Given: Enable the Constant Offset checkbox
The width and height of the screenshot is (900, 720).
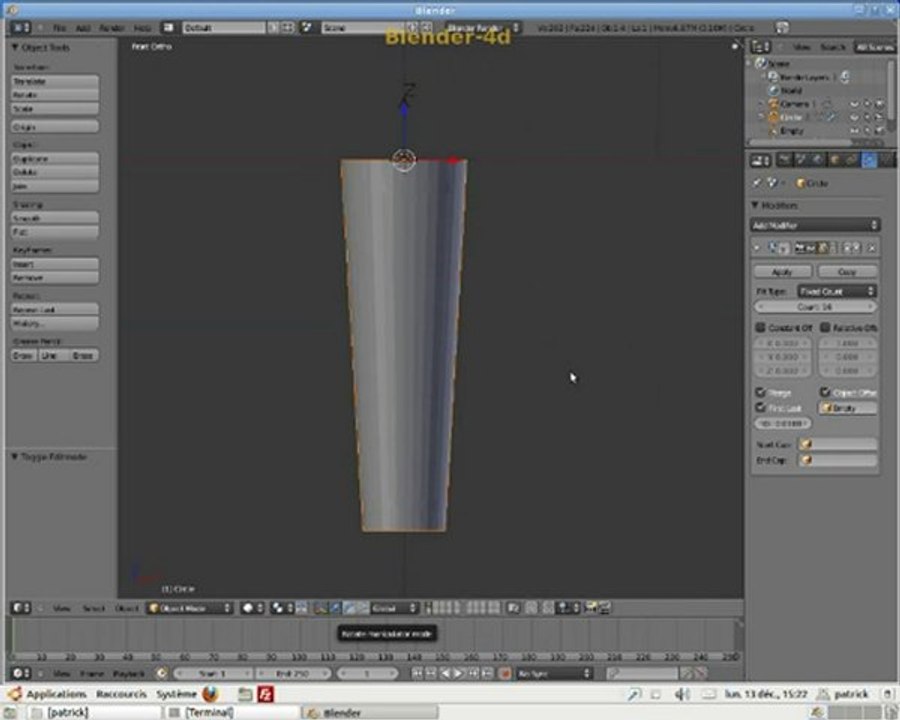Looking at the screenshot, I should [x=761, y=327].
